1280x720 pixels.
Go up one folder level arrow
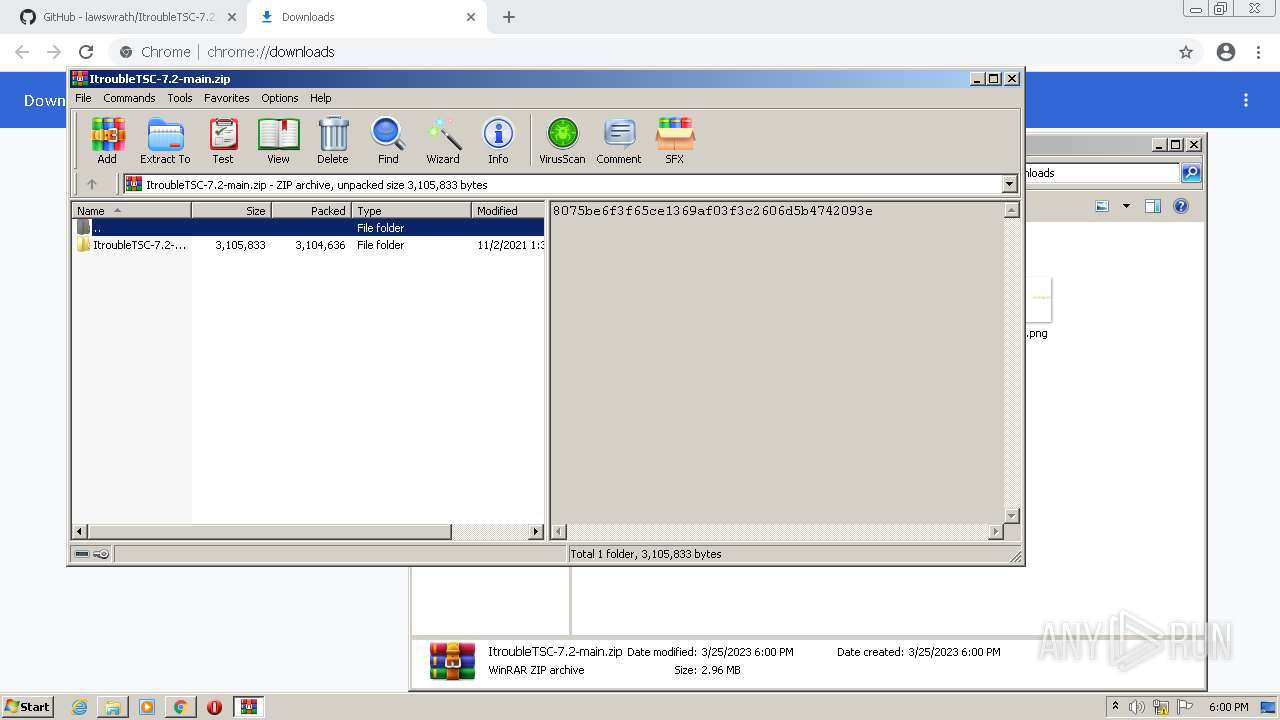(x=92, y=184)
